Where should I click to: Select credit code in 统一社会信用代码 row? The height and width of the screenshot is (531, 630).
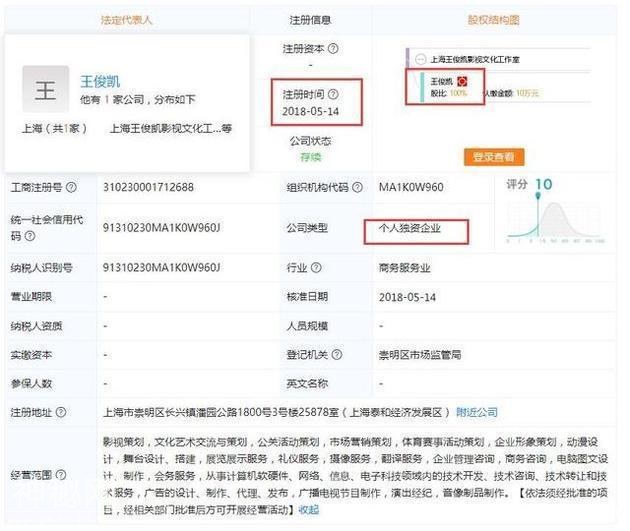162,228
